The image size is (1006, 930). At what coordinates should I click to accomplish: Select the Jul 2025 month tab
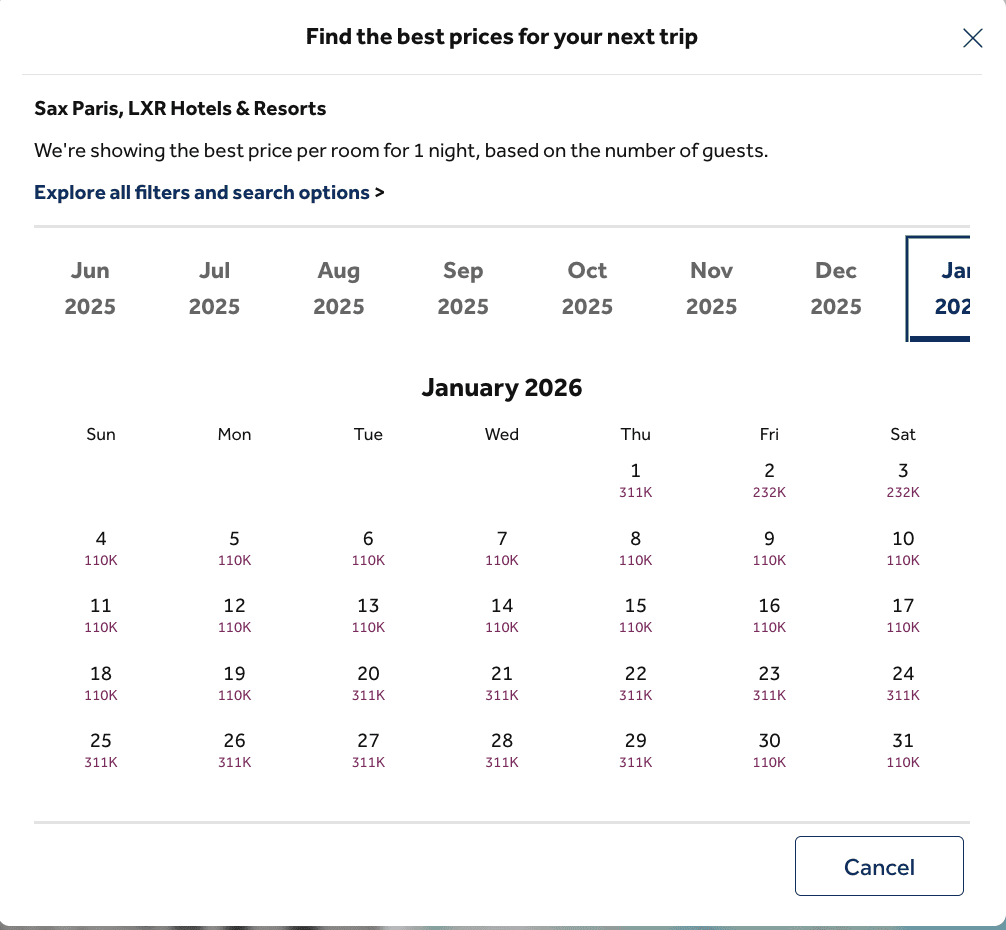pos(214,288)
